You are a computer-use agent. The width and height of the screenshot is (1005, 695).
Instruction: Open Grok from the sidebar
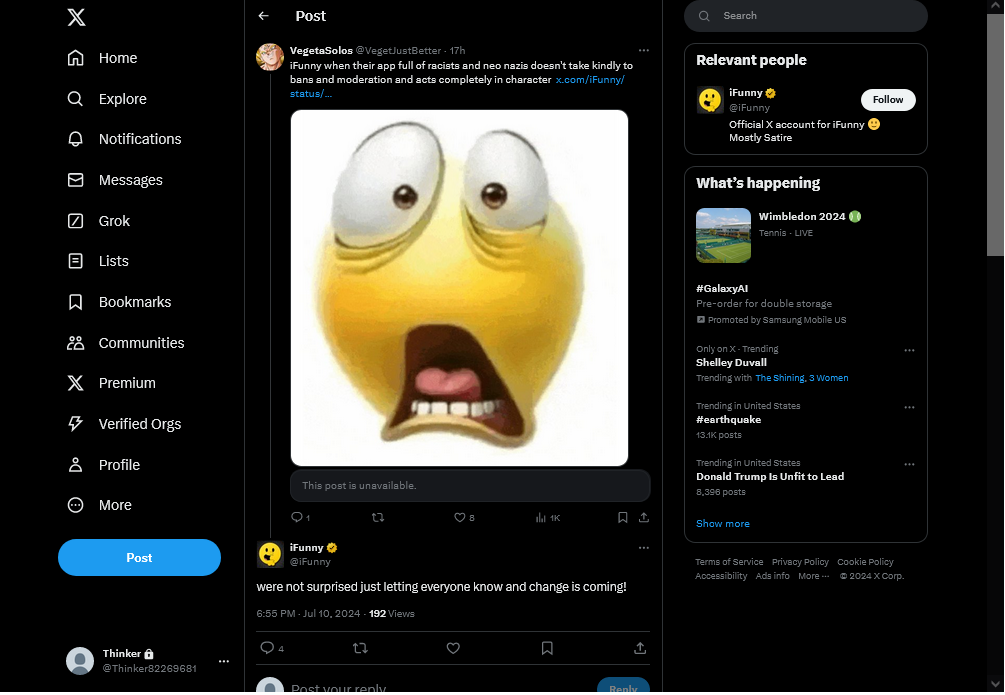(x=99, y=221)
